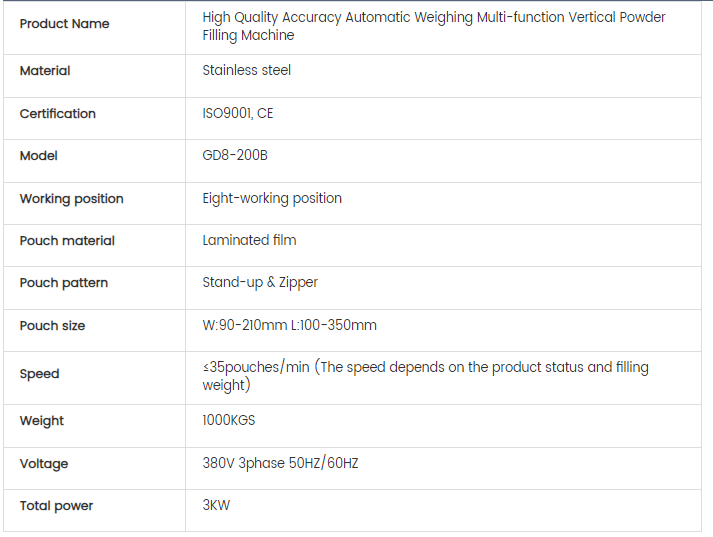713x537 pixels.
Task: Select the "Material" row label
Action: [x=45, y=71]
